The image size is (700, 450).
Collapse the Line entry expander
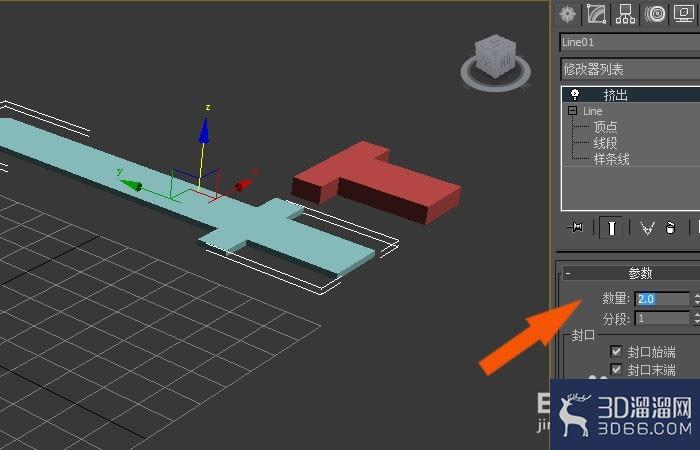573,110
